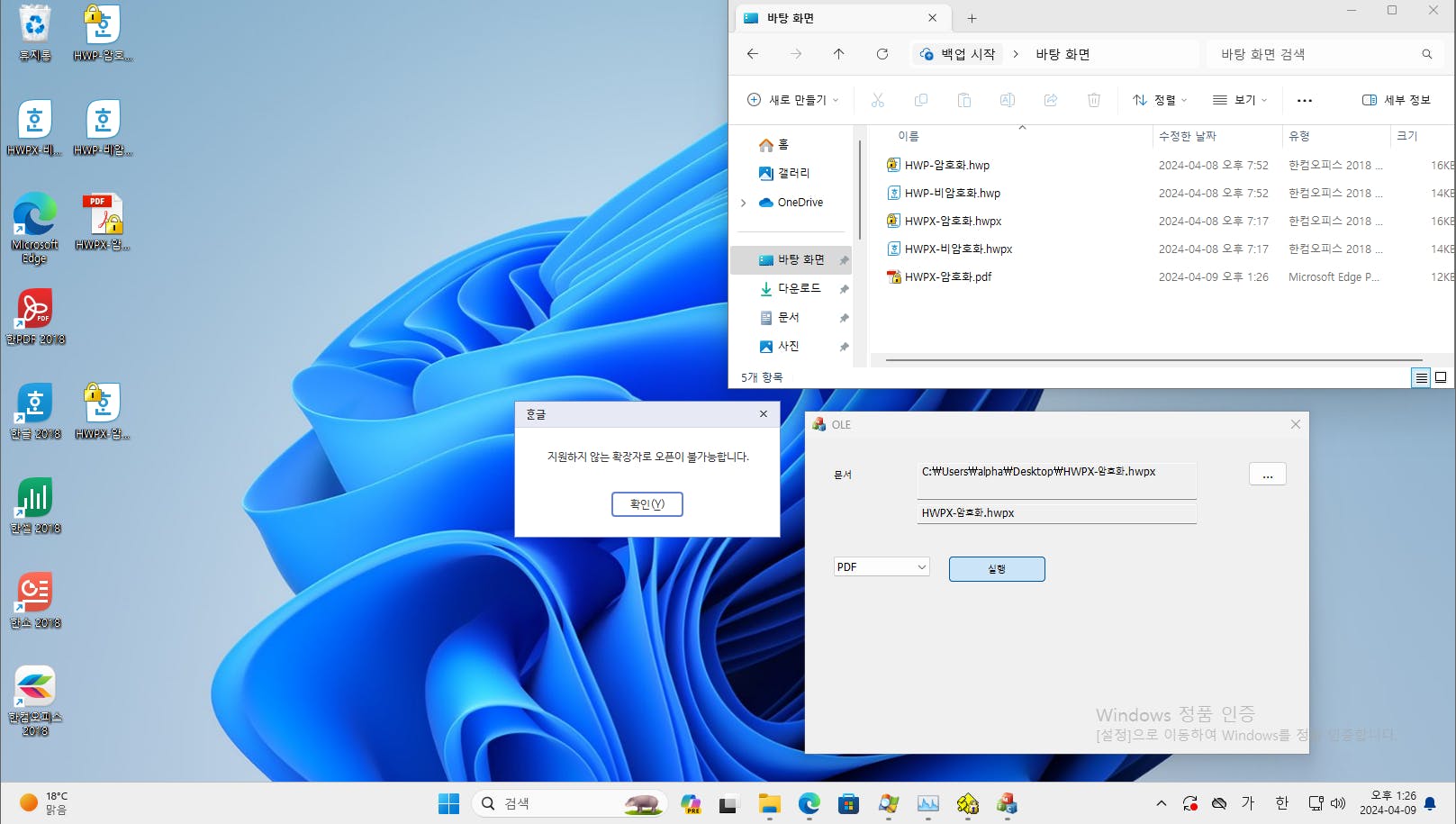
Task: Select the 한PDF 2018 desktop shortcut
Action: click(x=35, y=317)
